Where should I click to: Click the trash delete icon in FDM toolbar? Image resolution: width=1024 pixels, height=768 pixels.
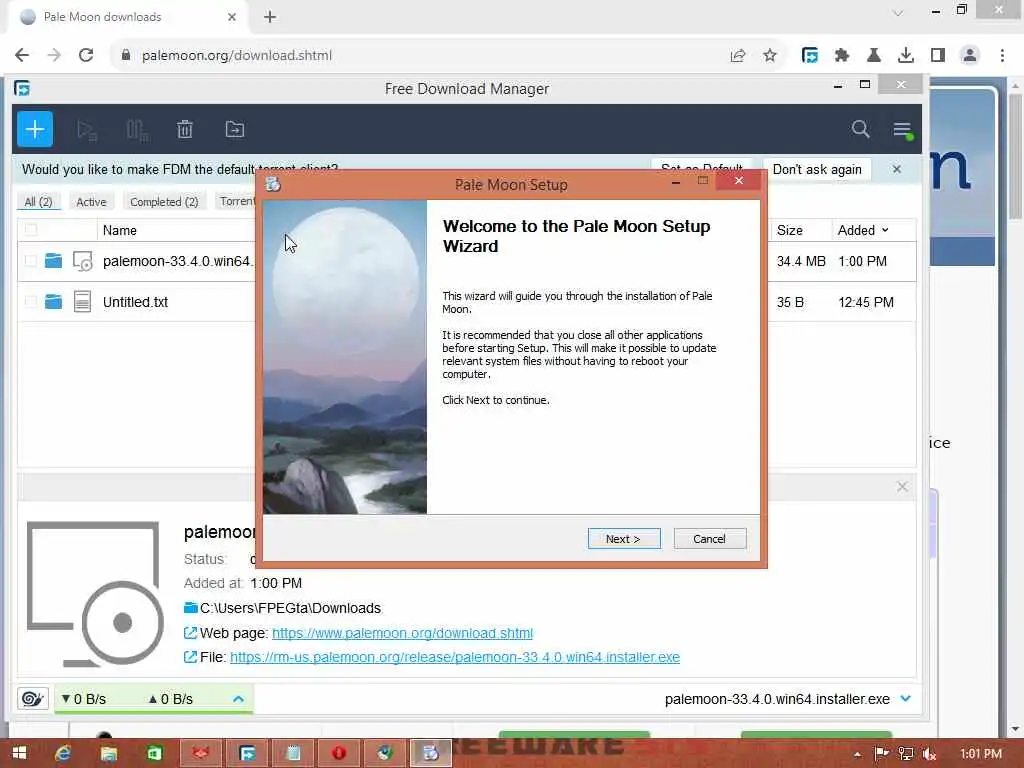point(185,129)
